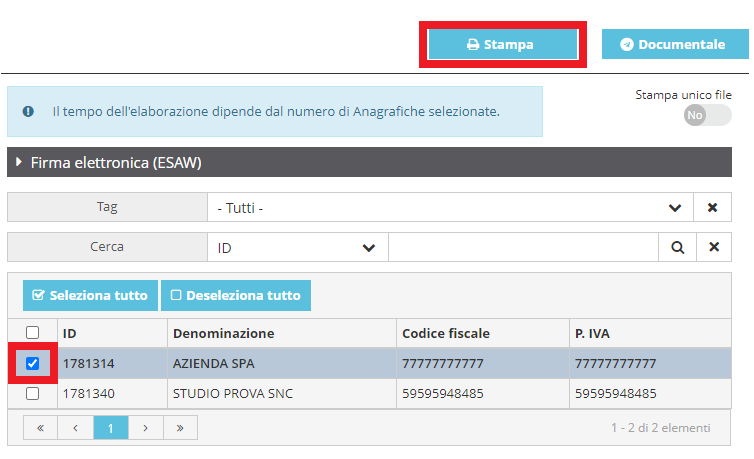The width and height of the screenshot is (754, 459).
Task: Open the Tag dropdown
Action: coord(675,208)
